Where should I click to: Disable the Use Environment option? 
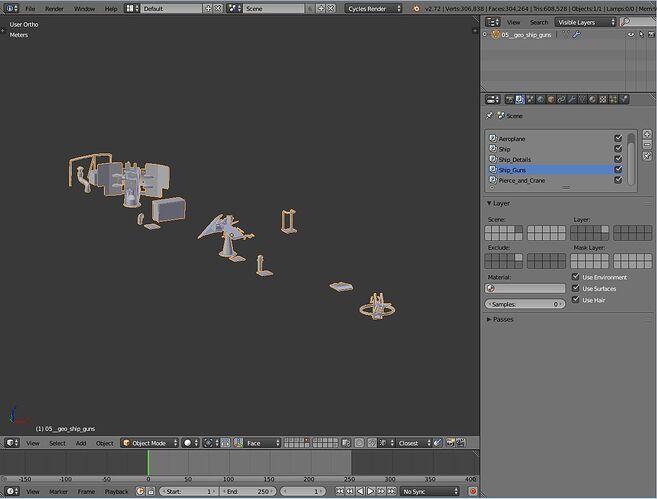[x=576, y=277]
